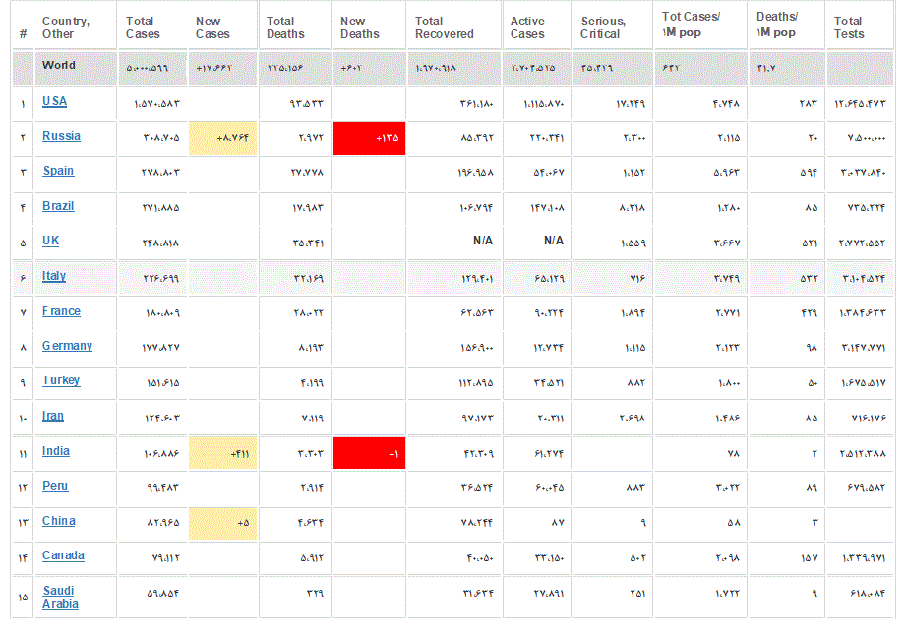Click the Russia country link
905x619 pixels.
(61, 137)
